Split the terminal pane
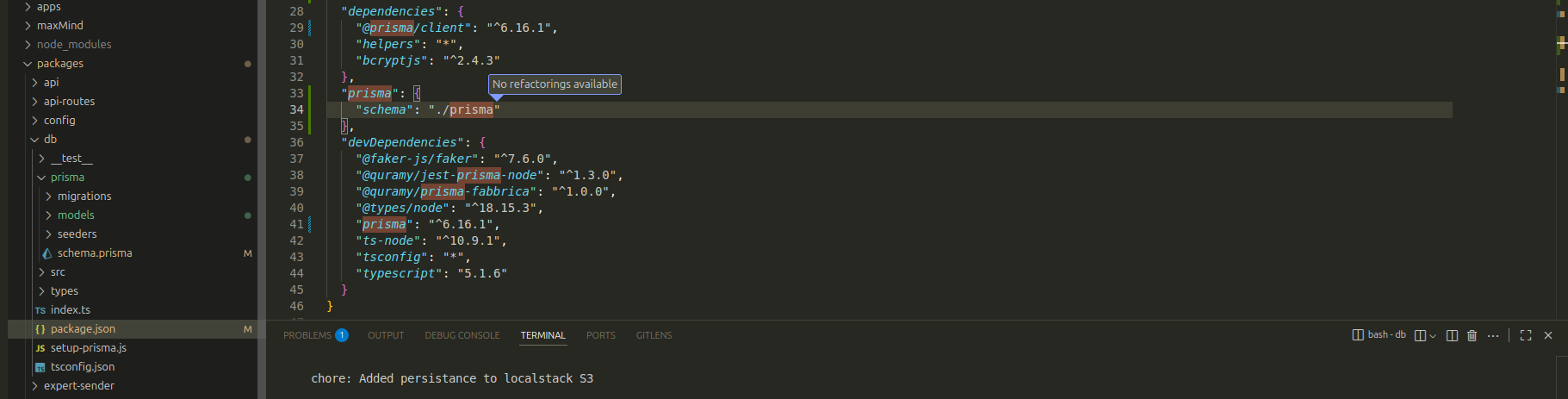 pyautogui.click(x=1452, y=335)
